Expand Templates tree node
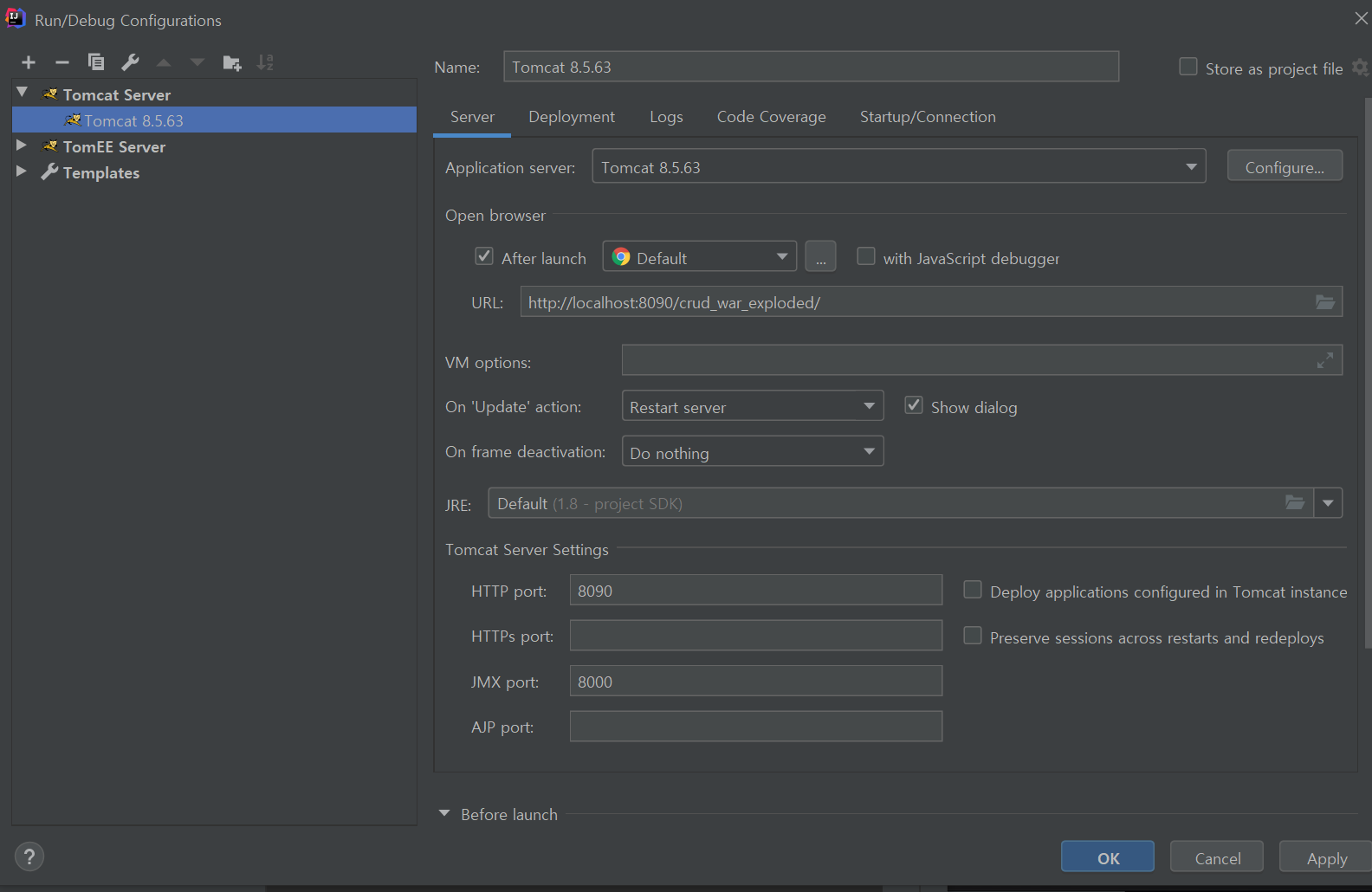 click(23, 171)
